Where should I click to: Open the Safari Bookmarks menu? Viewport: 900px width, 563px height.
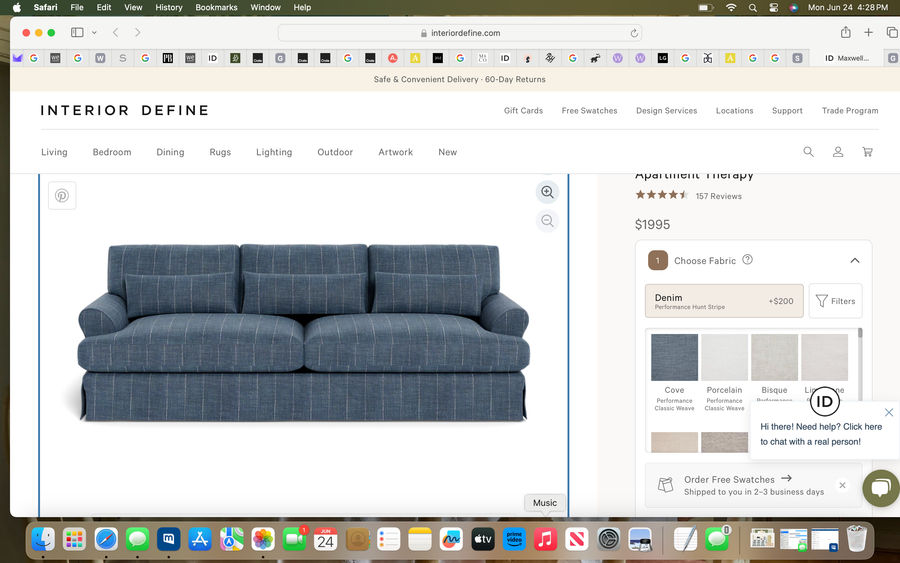(x=216, y=7)
